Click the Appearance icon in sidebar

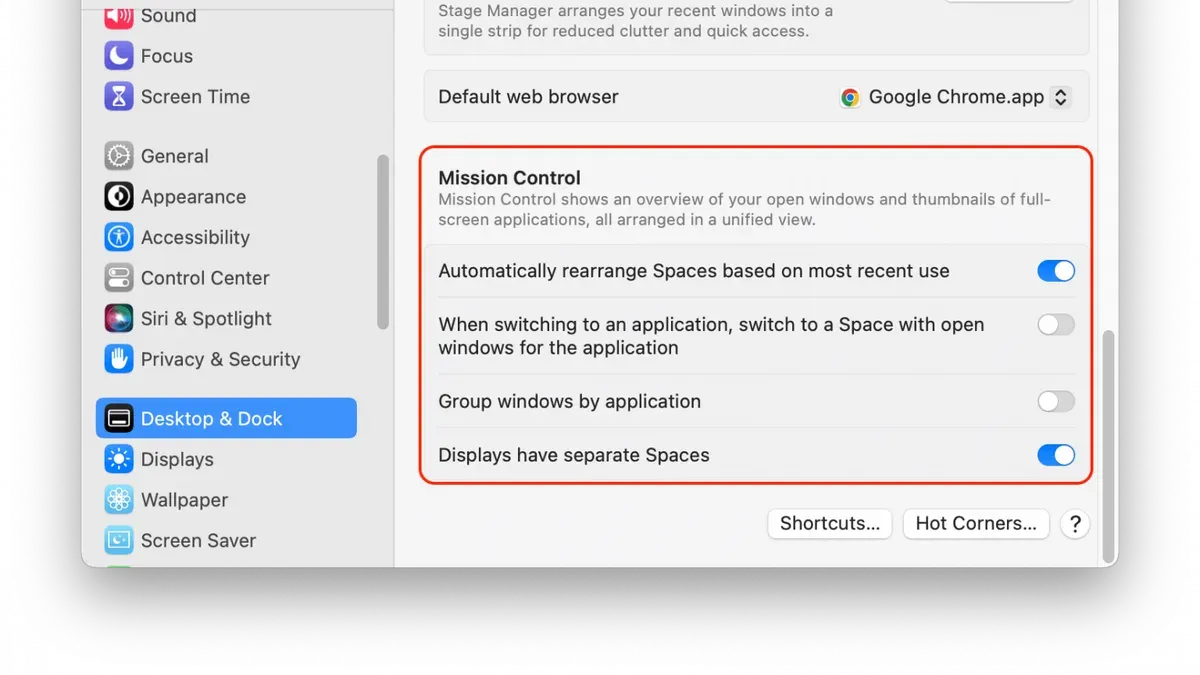119,196
